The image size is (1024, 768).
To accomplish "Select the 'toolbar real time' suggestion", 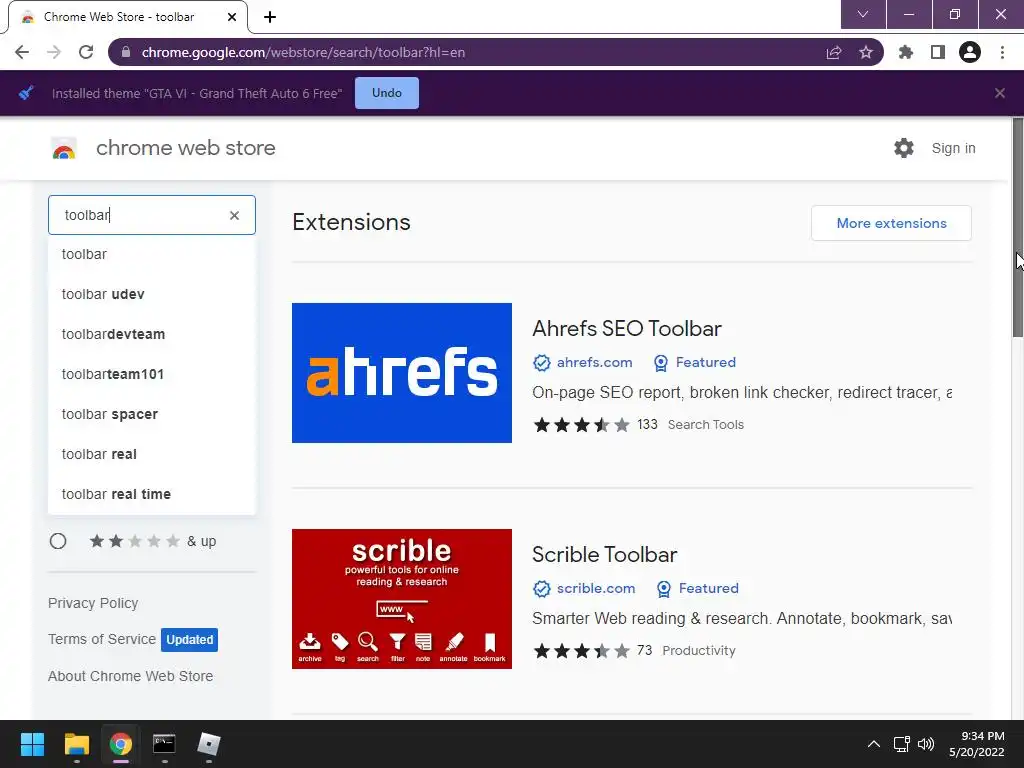I will (x=152, y=494).
